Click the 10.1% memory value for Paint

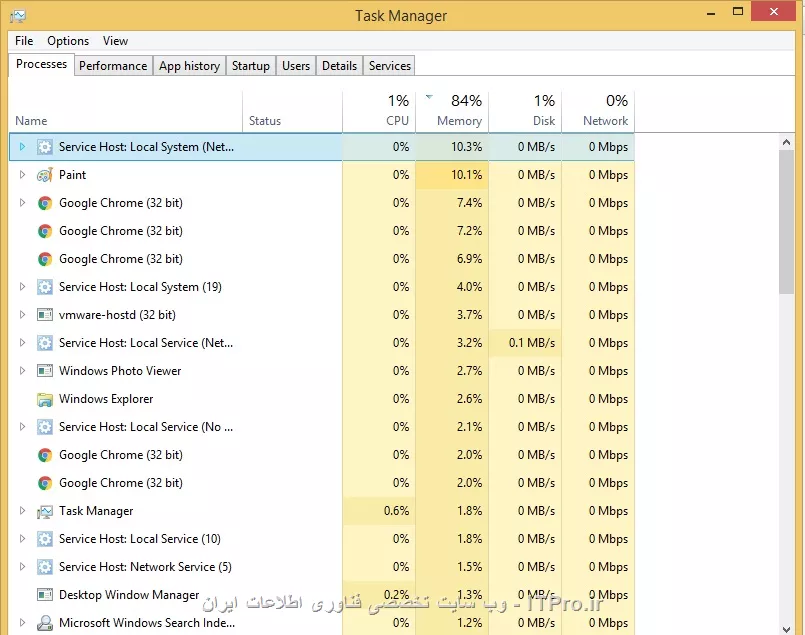coord(467,175)
